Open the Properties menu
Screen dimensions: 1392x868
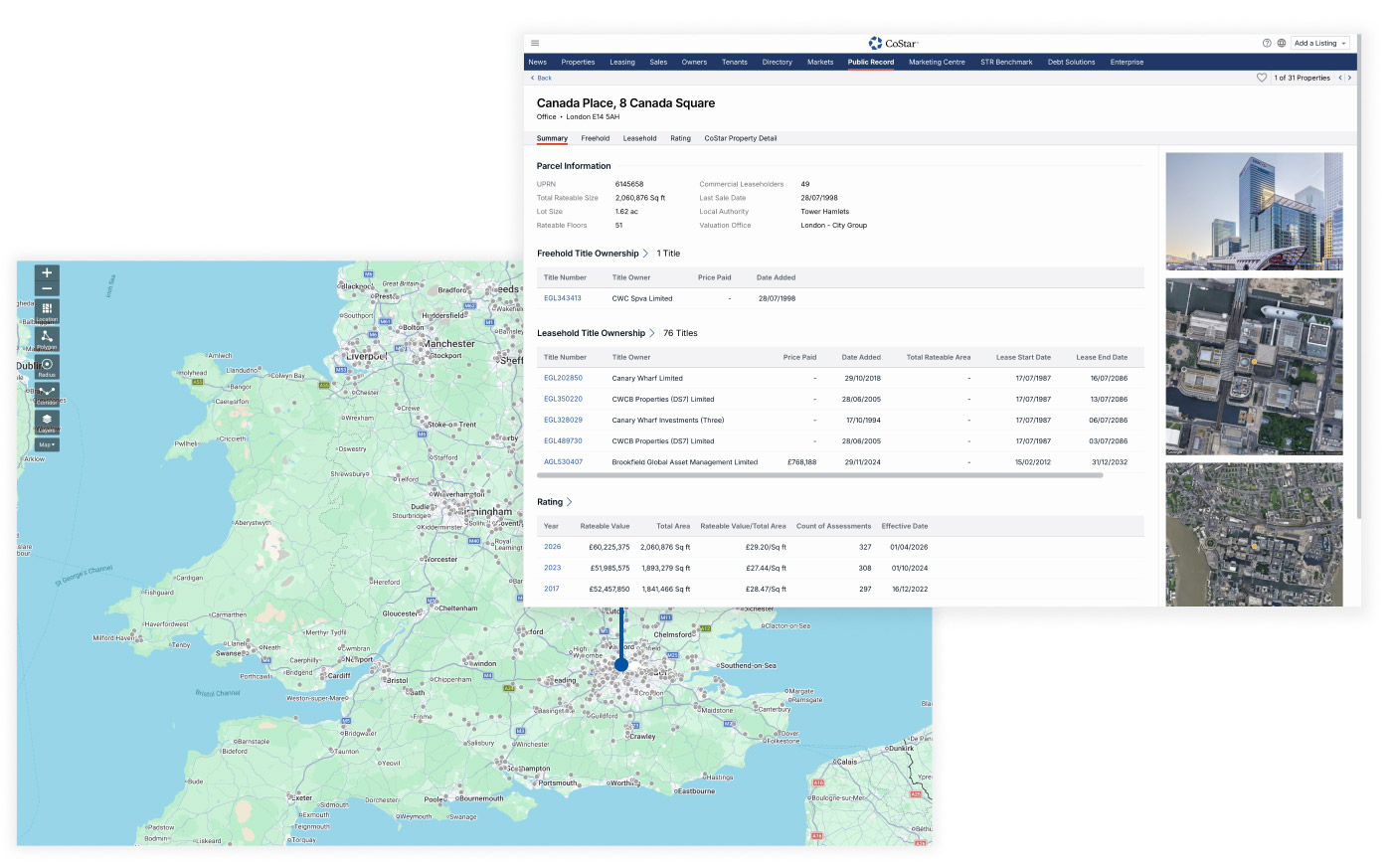pos(578,62)
